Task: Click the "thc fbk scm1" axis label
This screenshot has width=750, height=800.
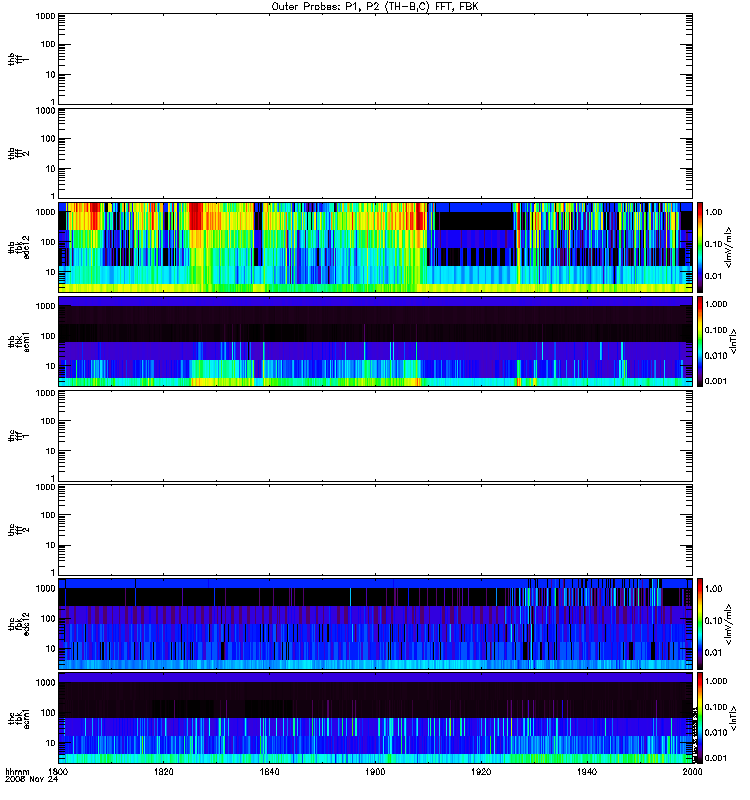Action: click(x=18, y=718)
